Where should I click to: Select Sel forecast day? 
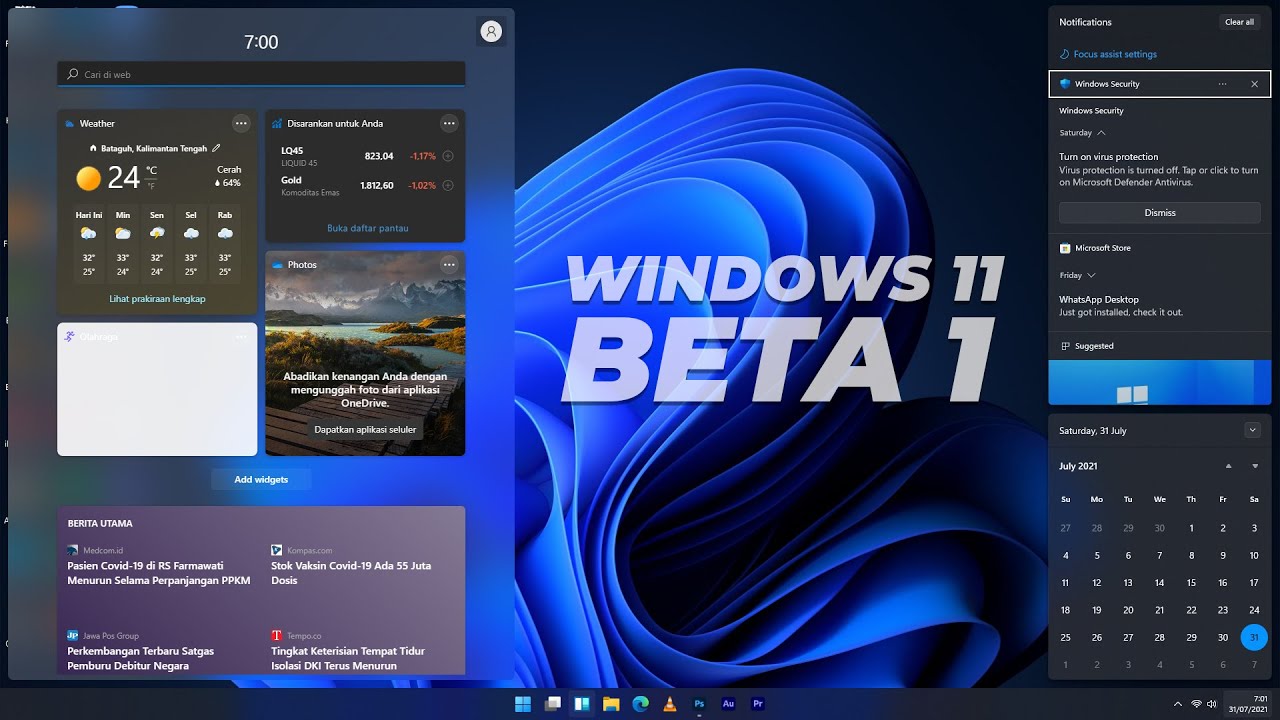191,244
